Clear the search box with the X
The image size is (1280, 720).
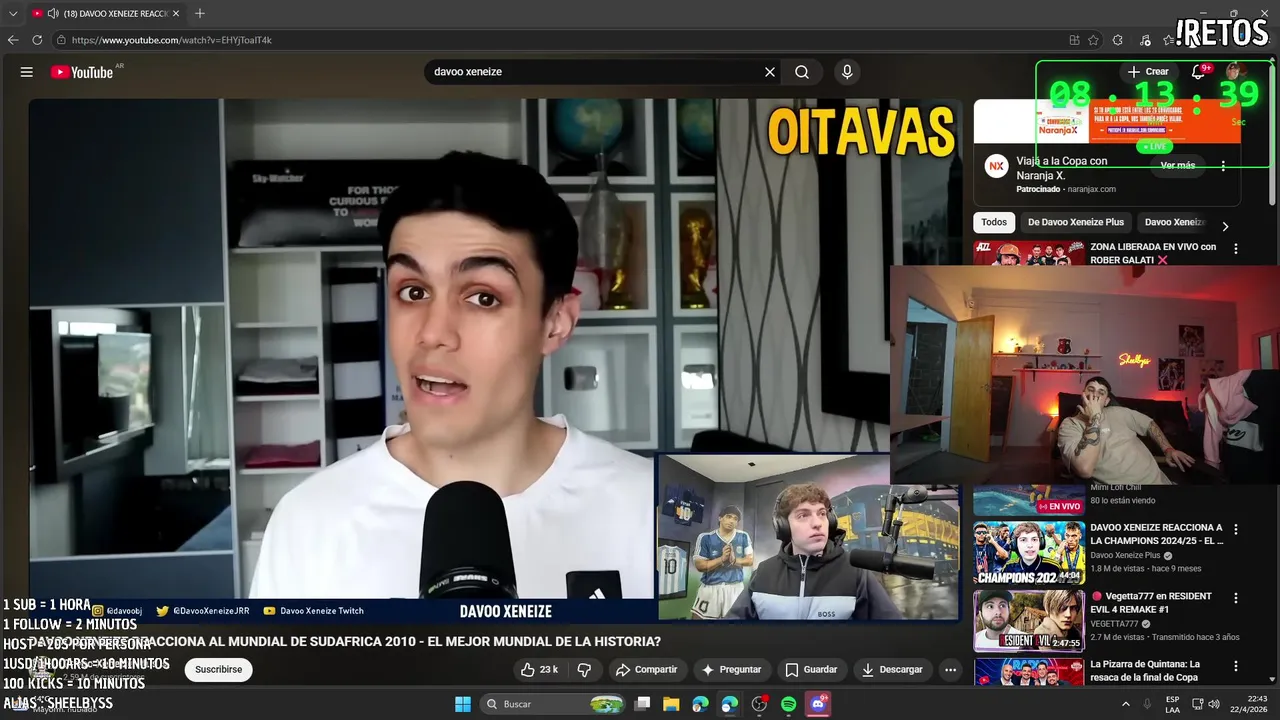(x=770, y=72)
